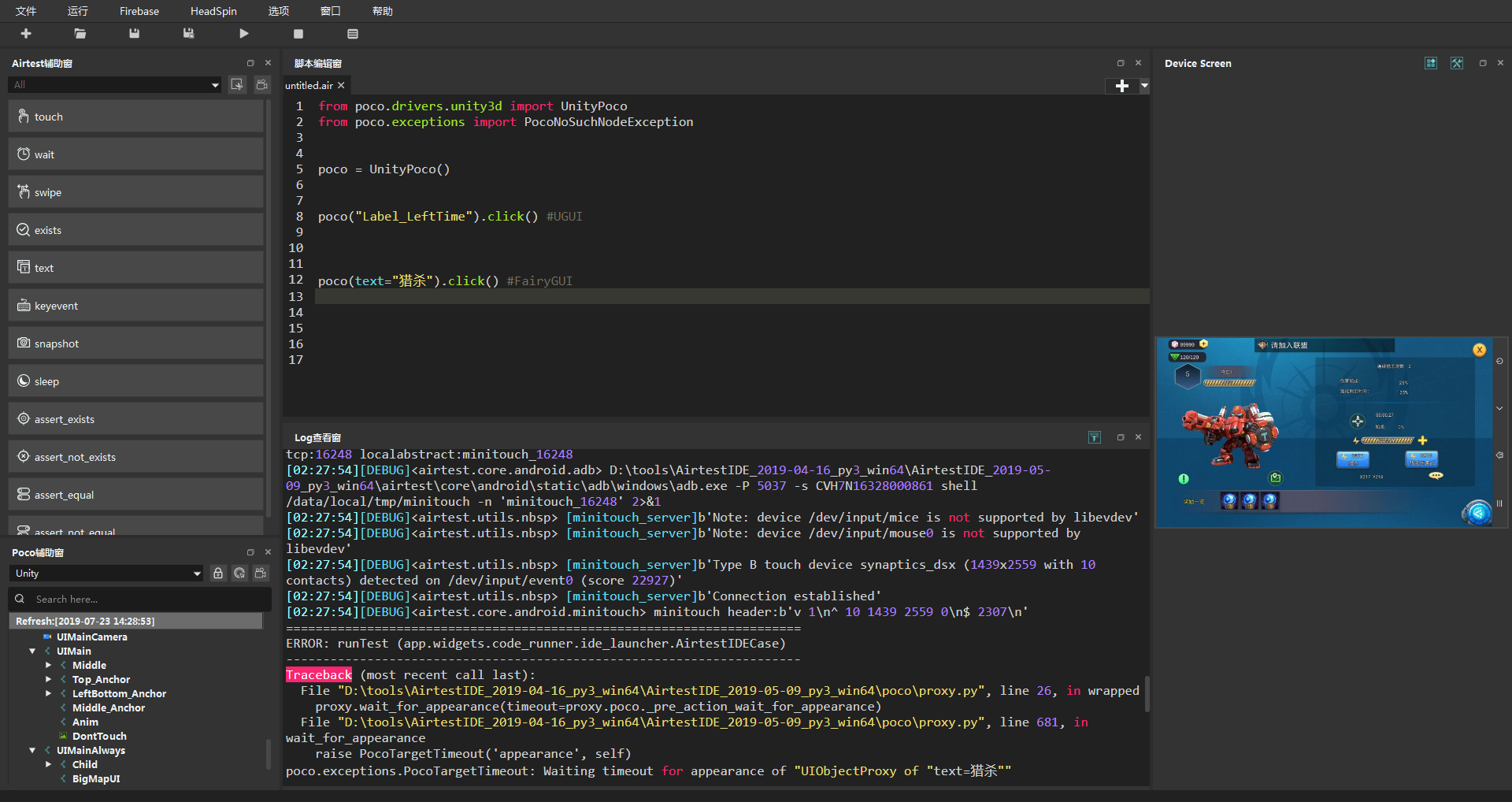Insert a touch command from Airtest assistant
Screen dimensions: 1512x802
tap(135, 117)
